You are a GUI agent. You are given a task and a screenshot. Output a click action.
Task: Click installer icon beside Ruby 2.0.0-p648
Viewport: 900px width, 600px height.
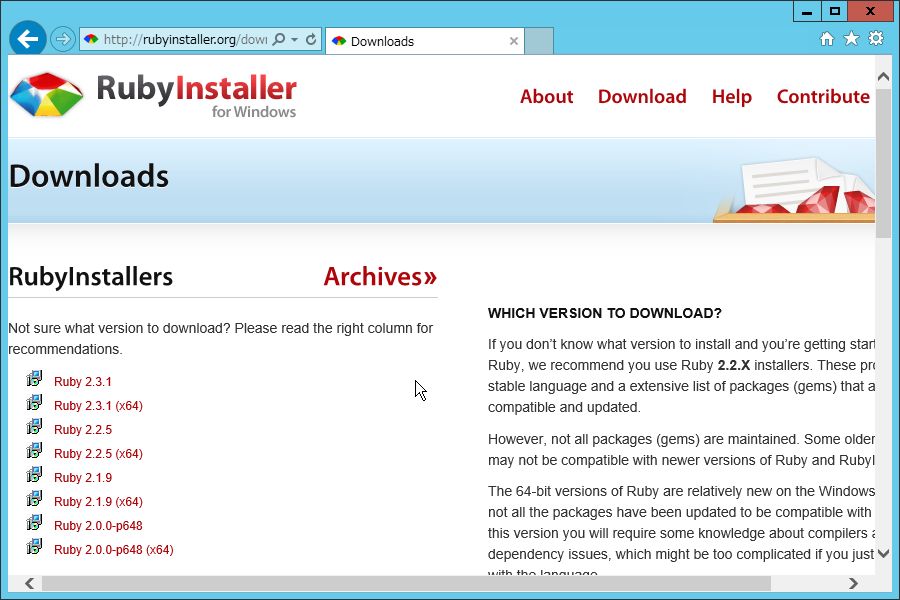34,522
